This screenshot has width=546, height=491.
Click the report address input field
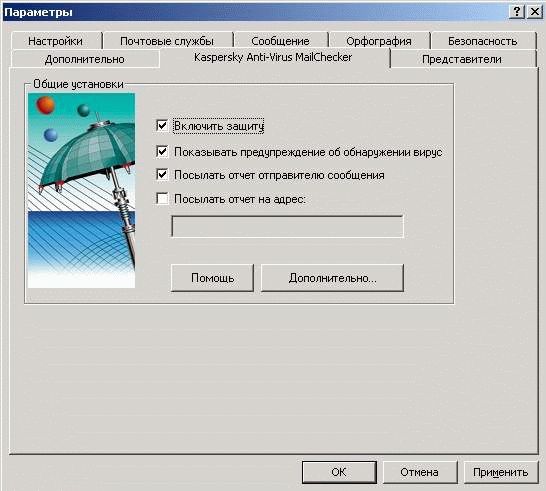tap(287, 226)
